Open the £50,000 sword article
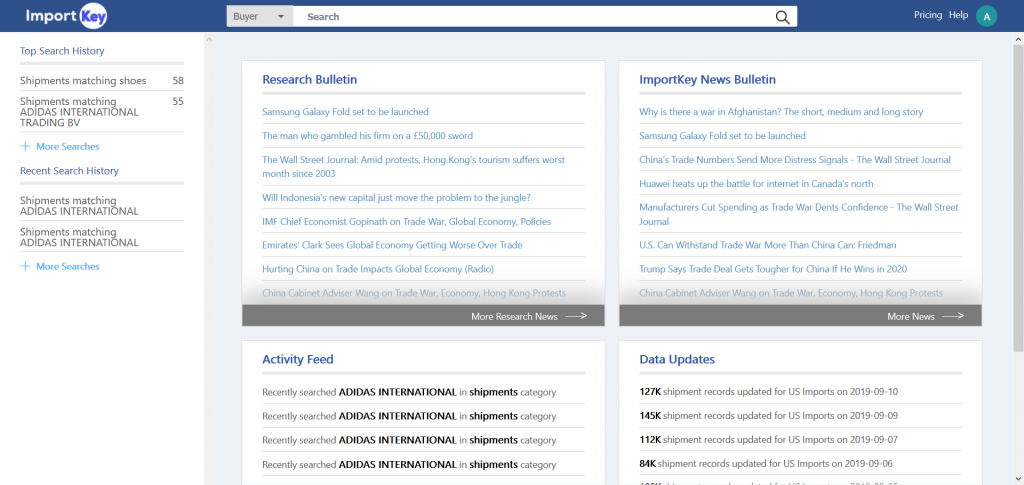 (x=368, y=136)
